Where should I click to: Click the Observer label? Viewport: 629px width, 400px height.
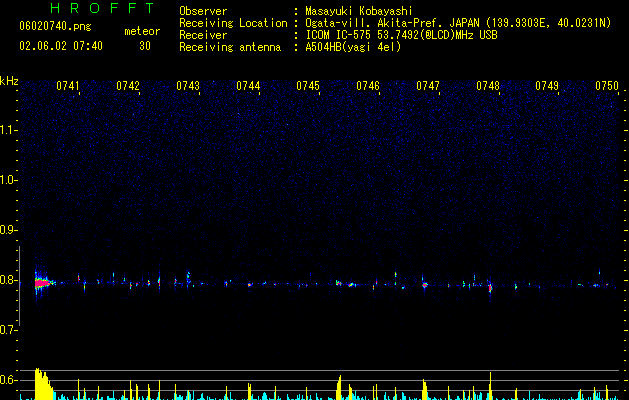[203, 11]
